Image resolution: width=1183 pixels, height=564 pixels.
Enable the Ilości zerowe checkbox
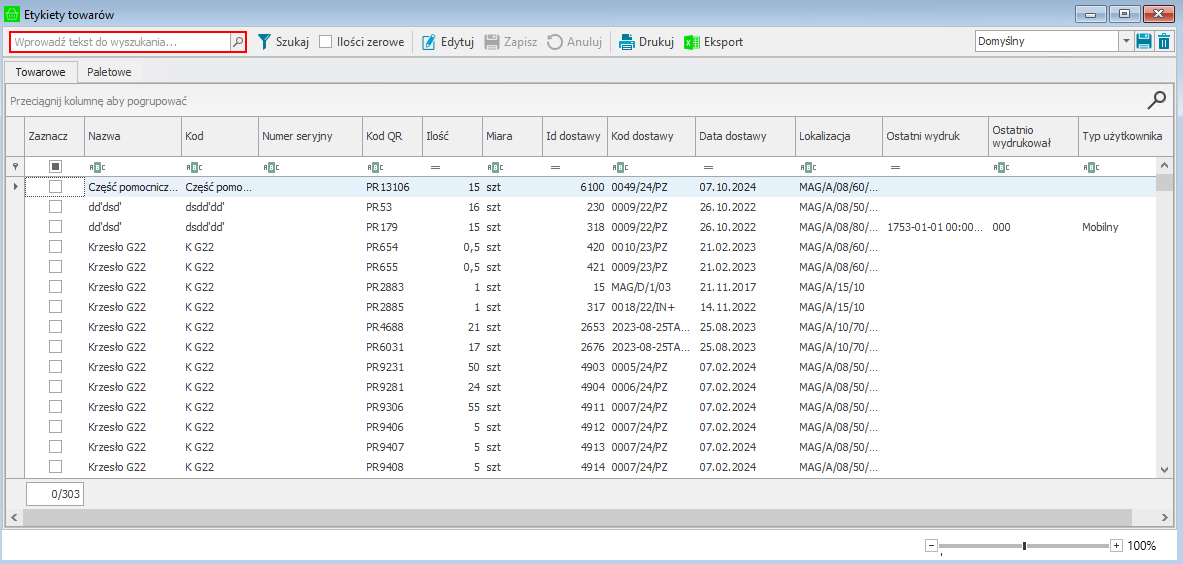326,42
